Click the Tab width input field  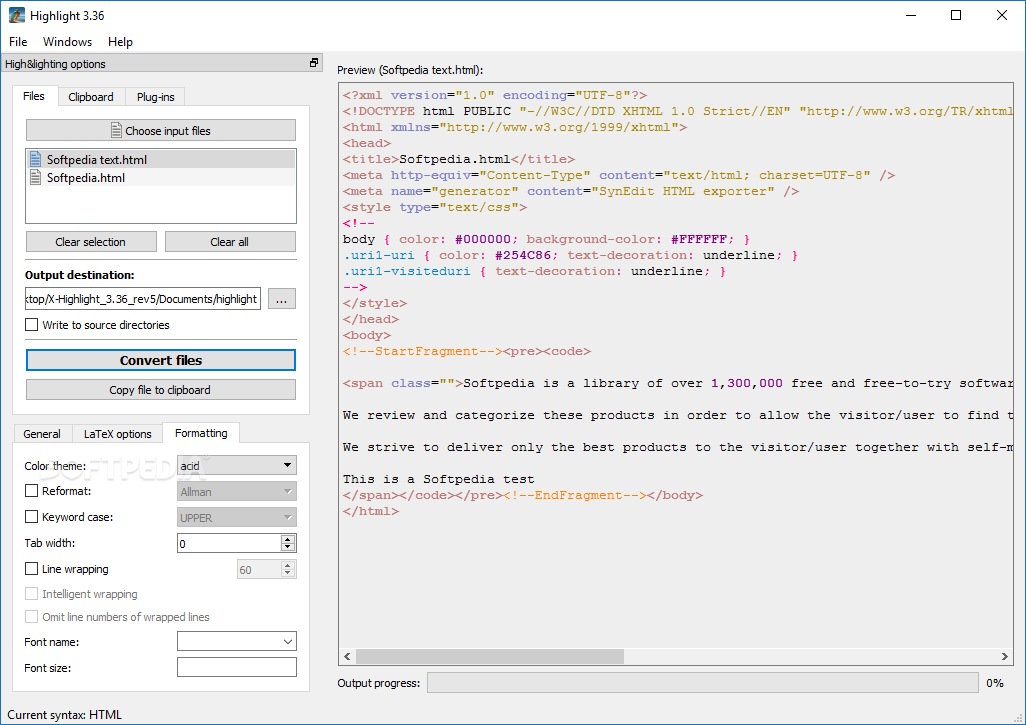tap(229, 543)
